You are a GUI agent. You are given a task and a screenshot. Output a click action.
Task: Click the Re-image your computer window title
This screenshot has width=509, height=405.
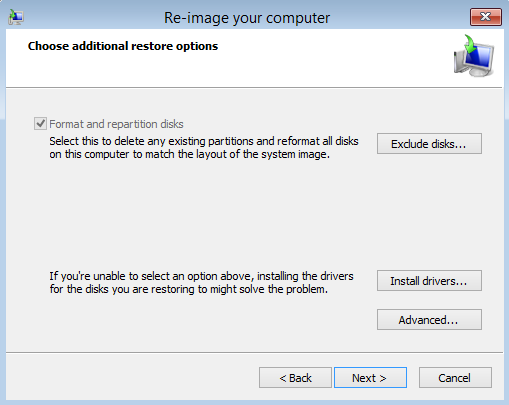pyautogui.click(x=247, y=18)
